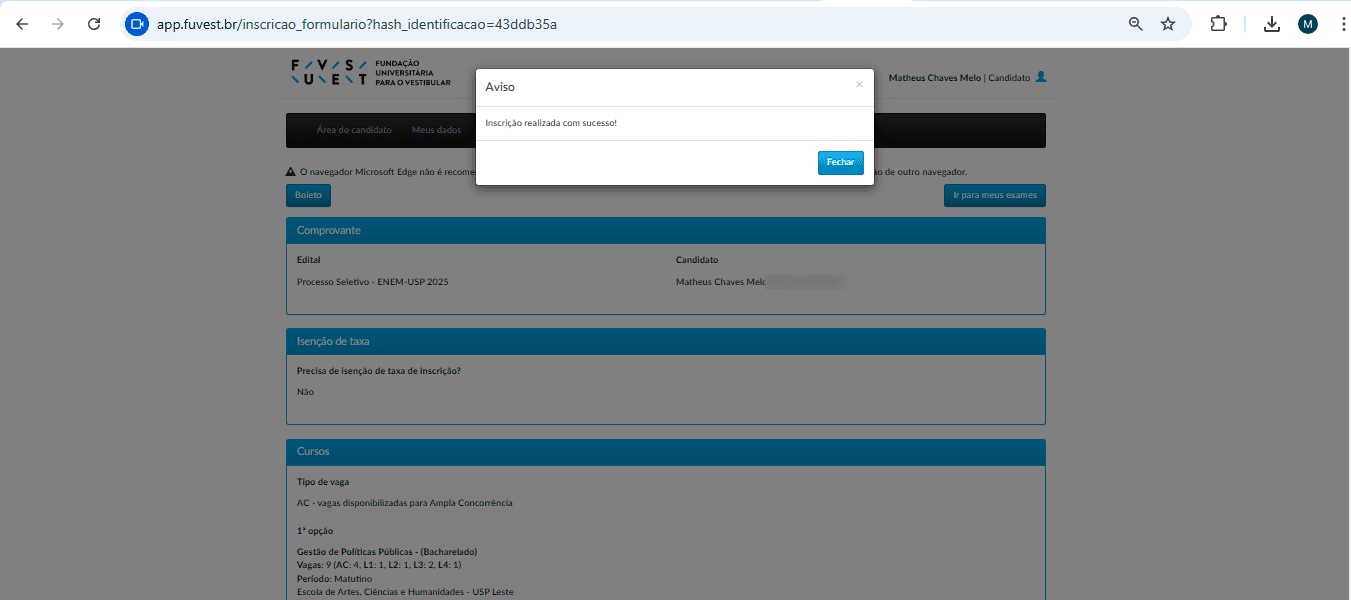Screen dimensions: 1351x600
Task: Click the Vagas: 9 line
Action: click(x=379, y=565)
